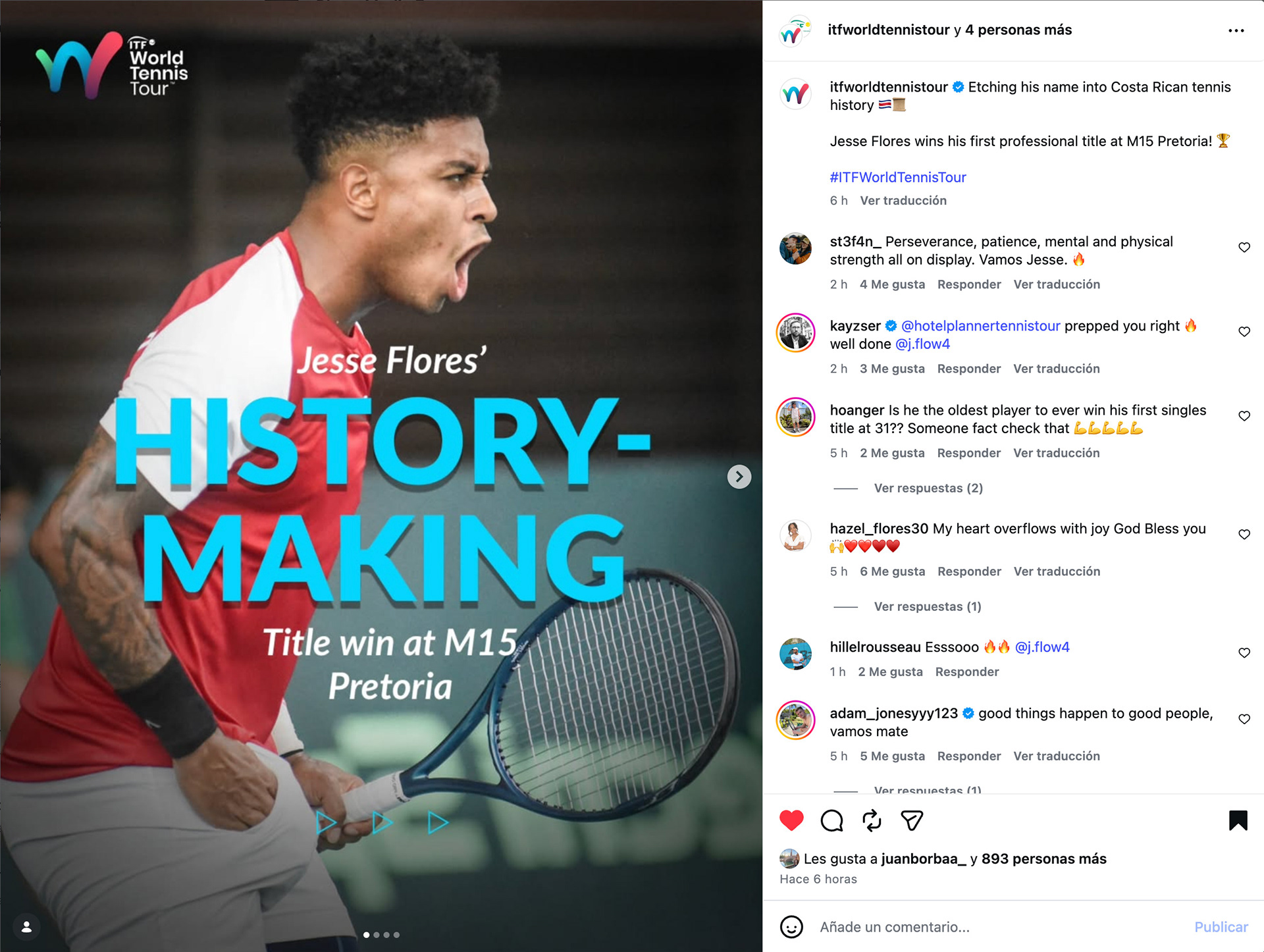This screenshot has height=952, width=1264.
Task: Show tagged people icon on photo
Action: point(26,927)
